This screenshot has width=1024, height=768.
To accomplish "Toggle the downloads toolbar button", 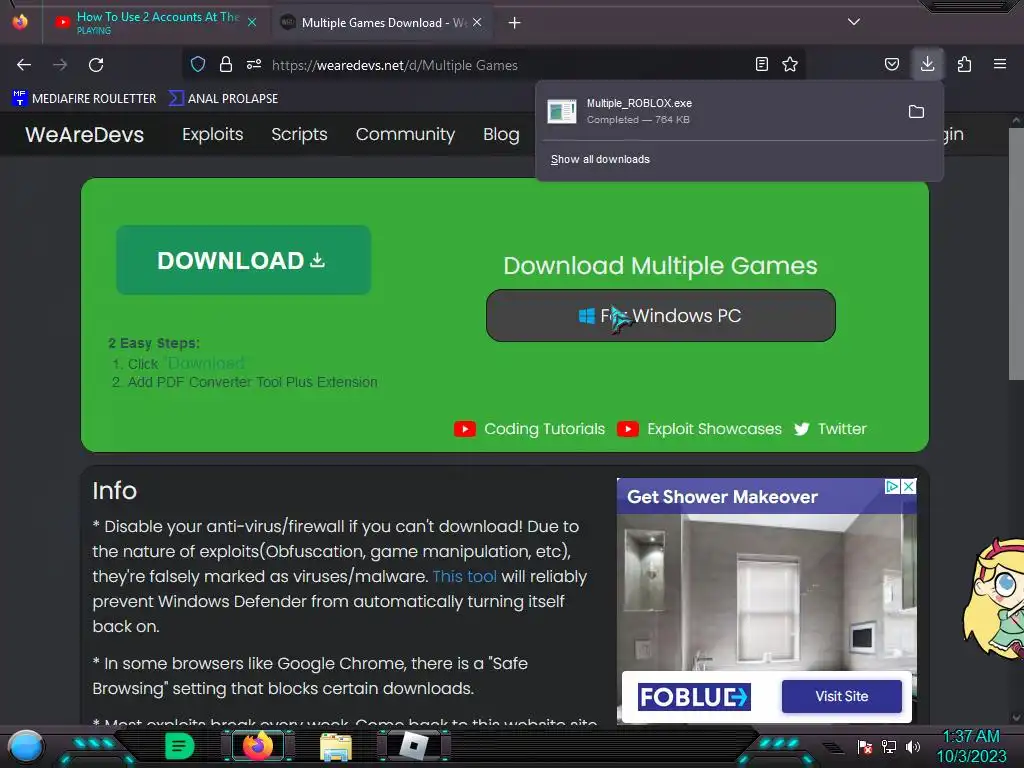I will [x=927, y=64].
